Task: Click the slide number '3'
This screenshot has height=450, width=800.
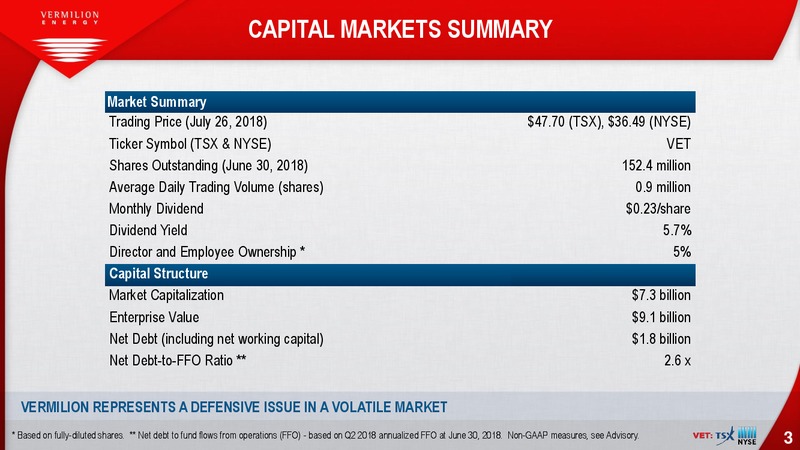Action: [788, 437]
